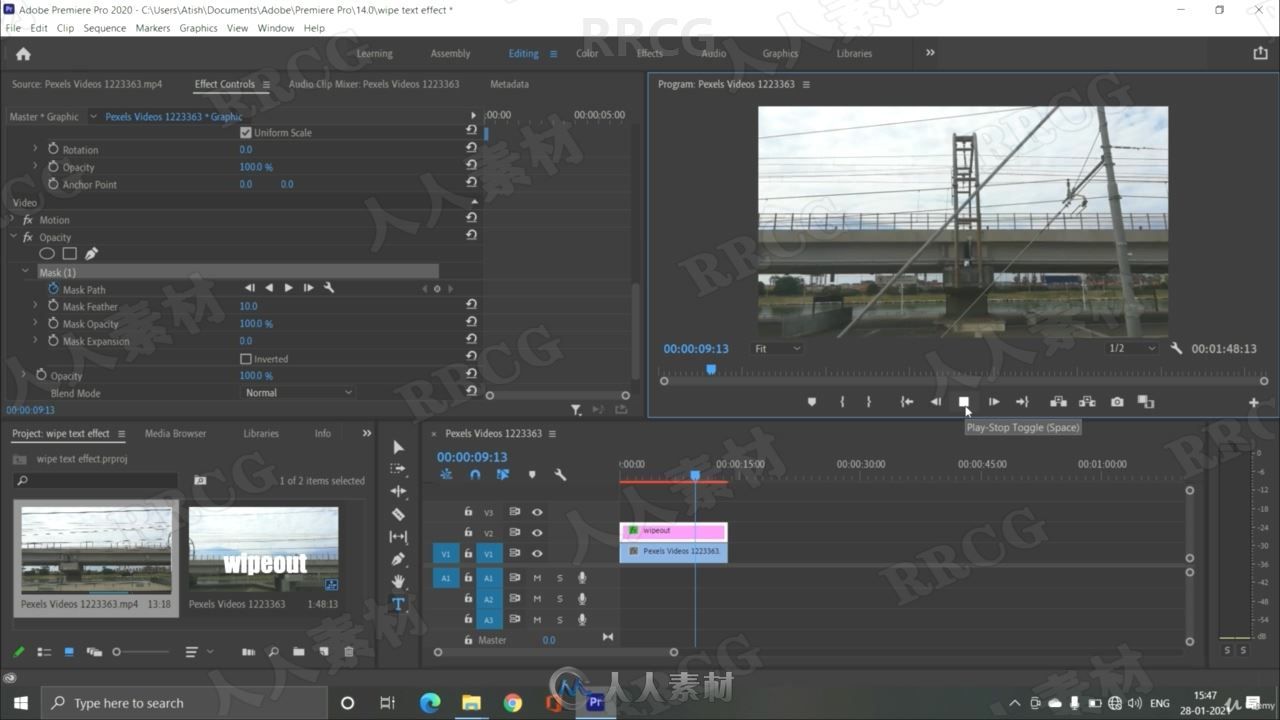Click the Extract button in Program monitor
Image resolution: width=1280 pixels, height=720 pixels.
pos(1087,402)
